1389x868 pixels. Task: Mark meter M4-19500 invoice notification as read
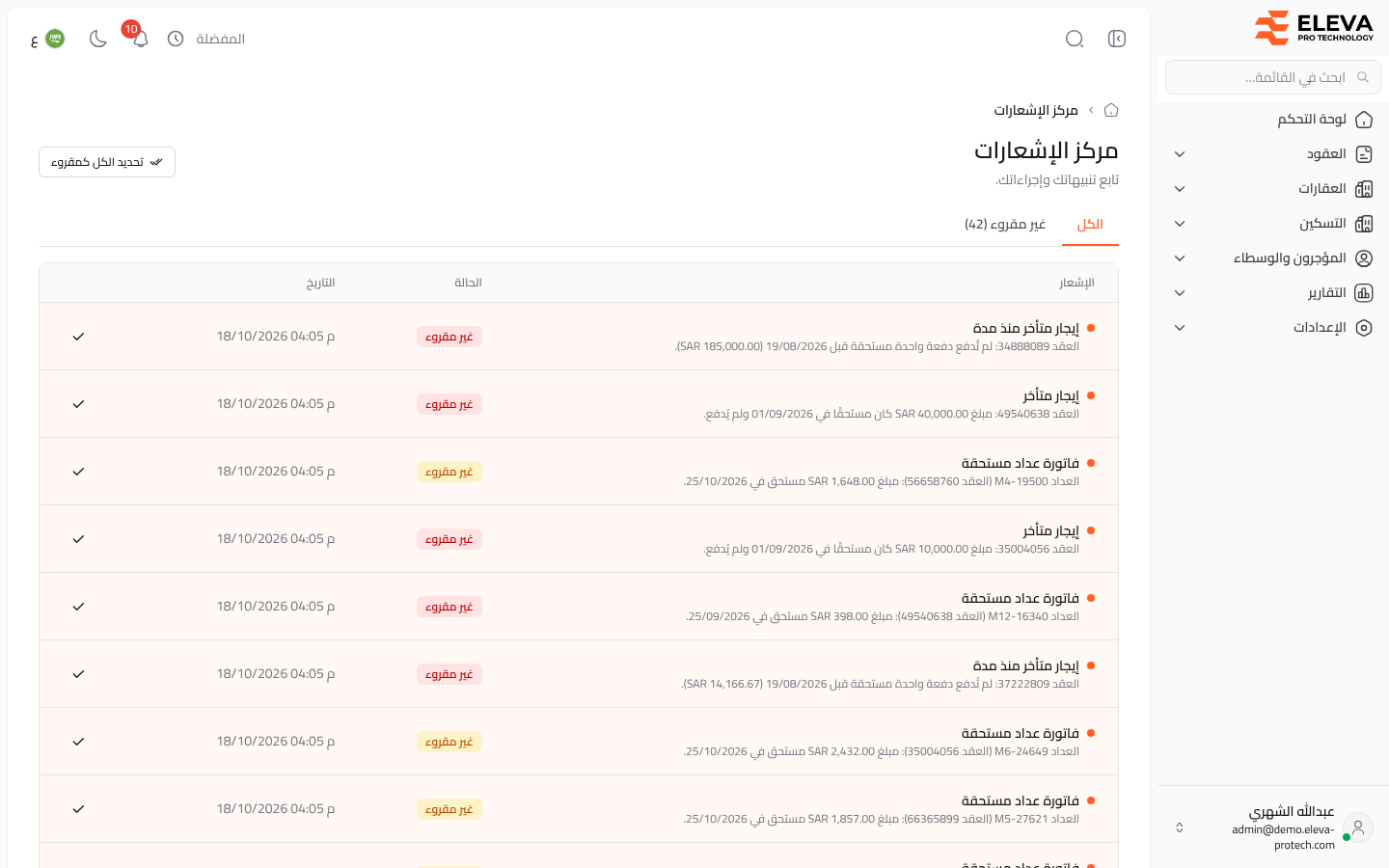78,472
